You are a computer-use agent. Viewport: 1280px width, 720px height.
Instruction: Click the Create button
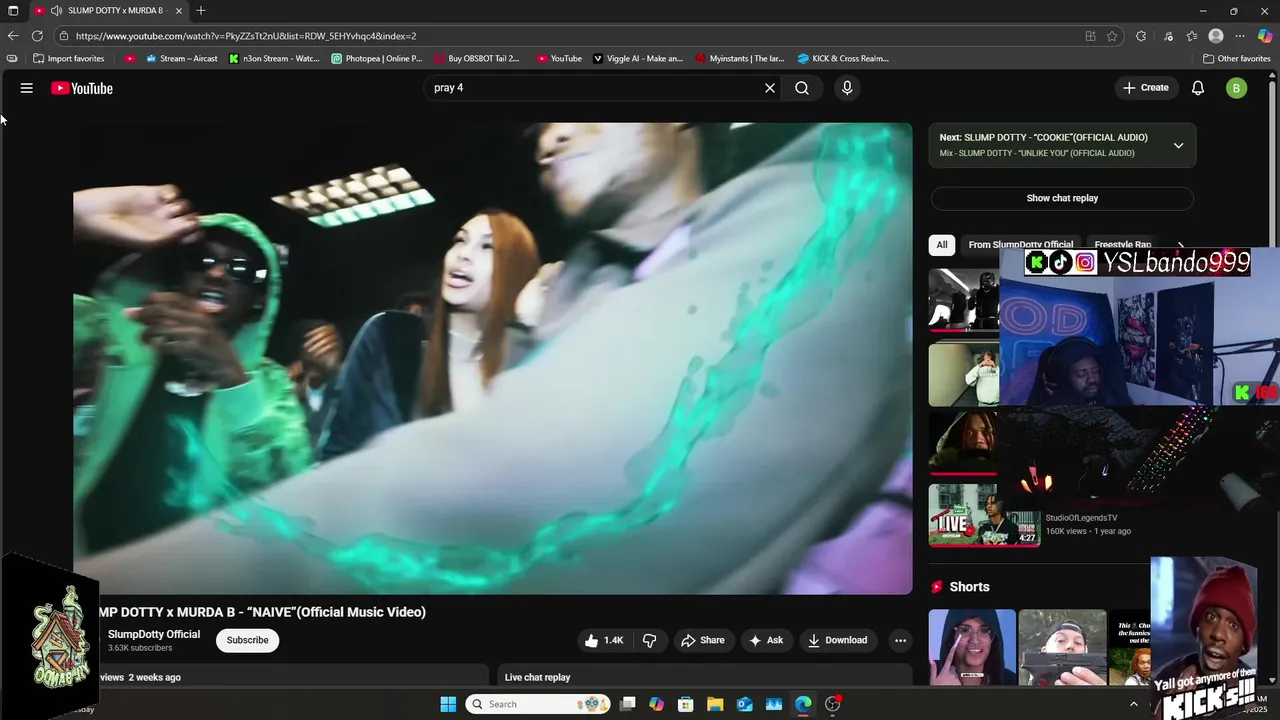point(1146,88)
